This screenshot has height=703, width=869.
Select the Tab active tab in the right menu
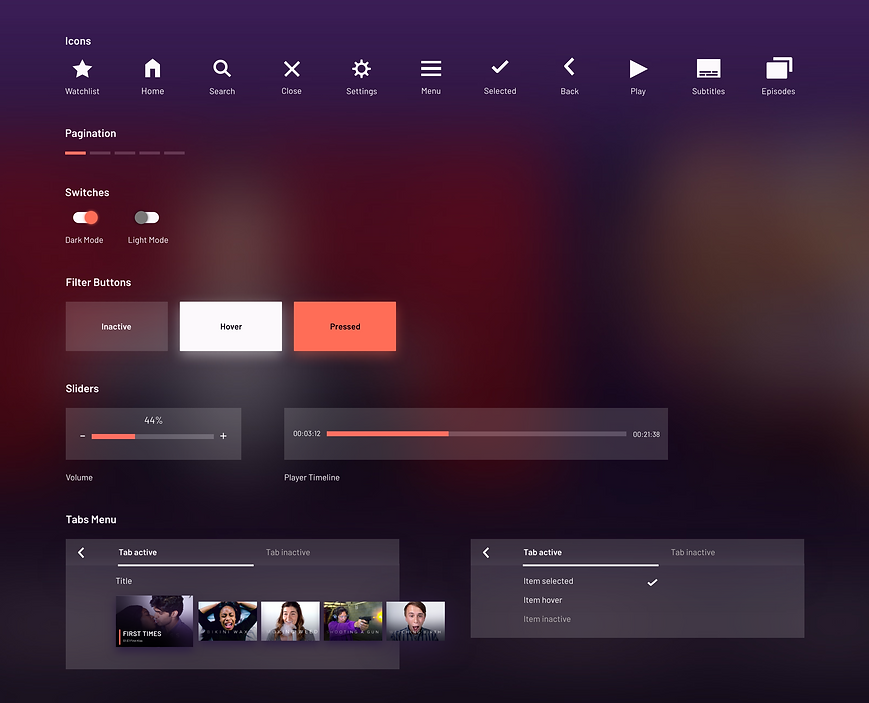coord(542,552)
